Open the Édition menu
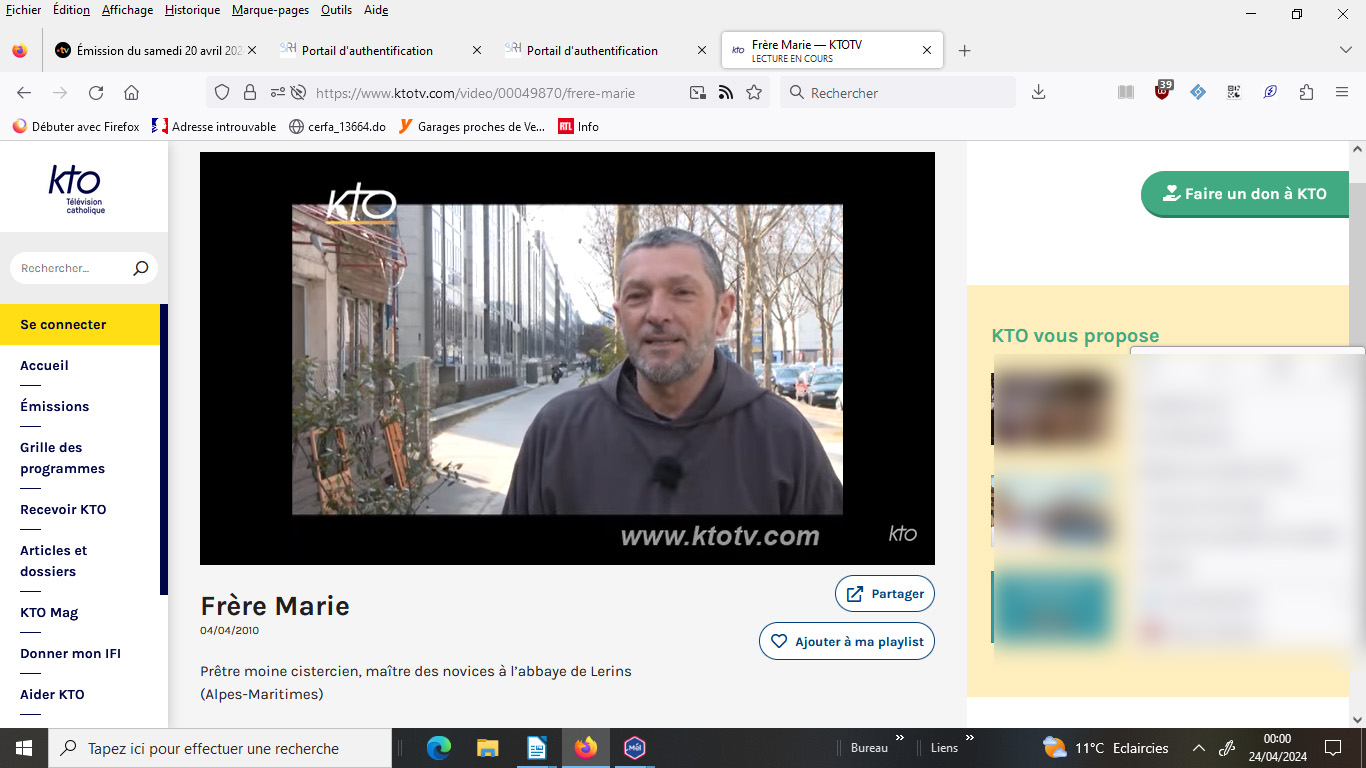The image size is (1366, 768). [x=71, y=10]
